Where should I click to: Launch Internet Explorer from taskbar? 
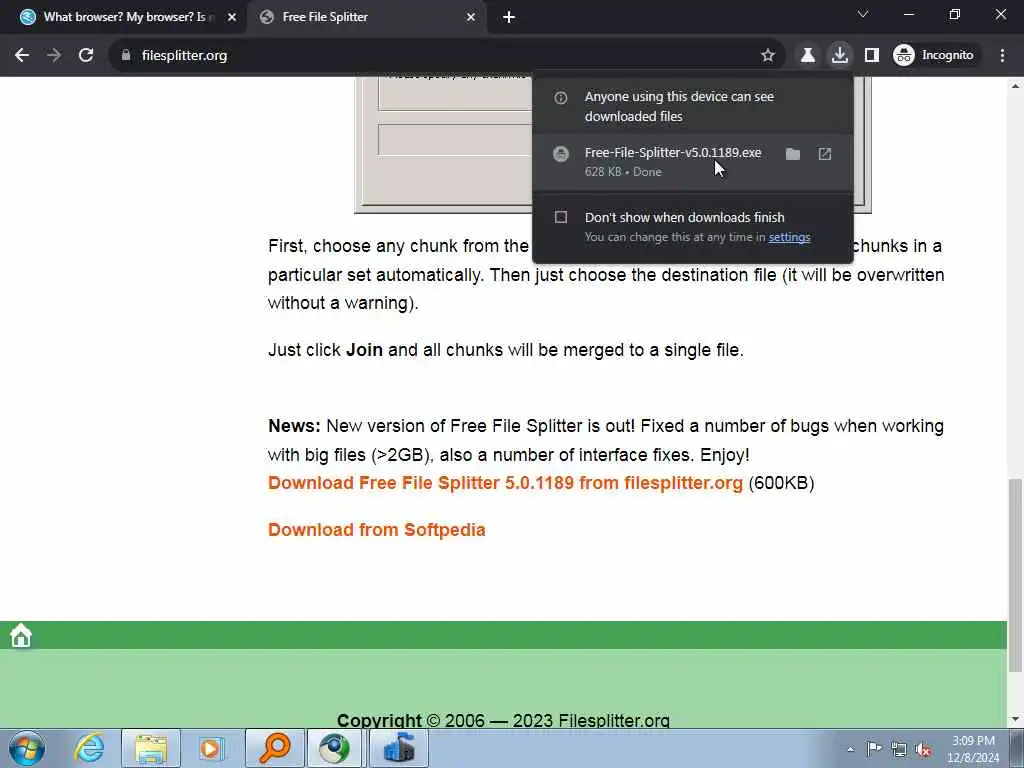coord(89,748)
